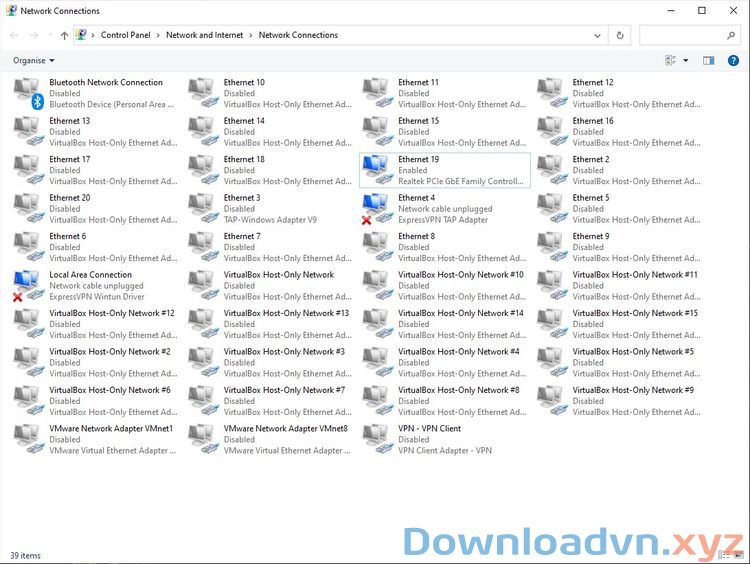The height and width of the screenshot is (564, 750).
Task: Click the Ethernet 8 adapter icon
Action: coord(378,247)
